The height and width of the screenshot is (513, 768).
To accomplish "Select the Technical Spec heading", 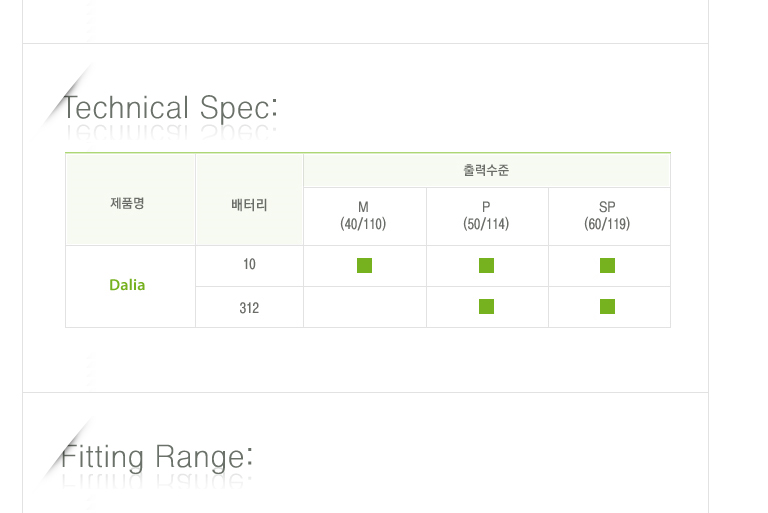I will pyautogui.click(x=170, y=107).
